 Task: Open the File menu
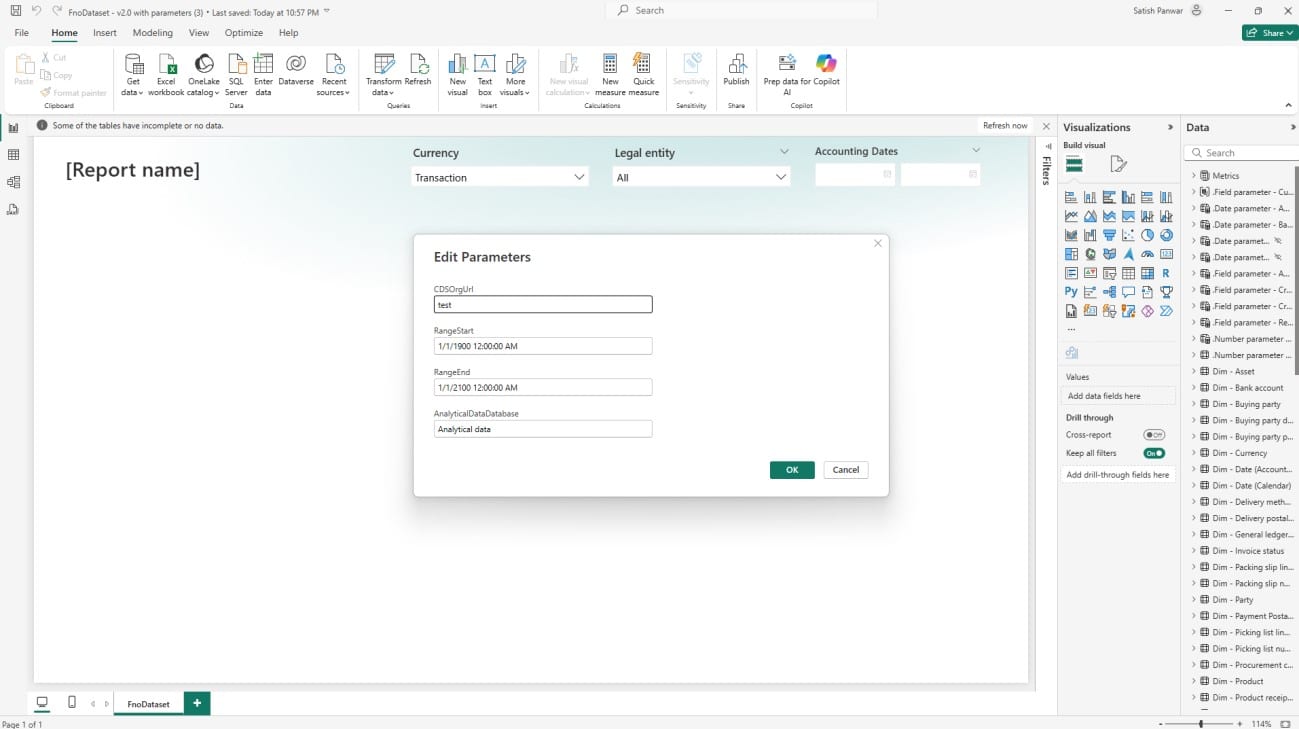22,33
